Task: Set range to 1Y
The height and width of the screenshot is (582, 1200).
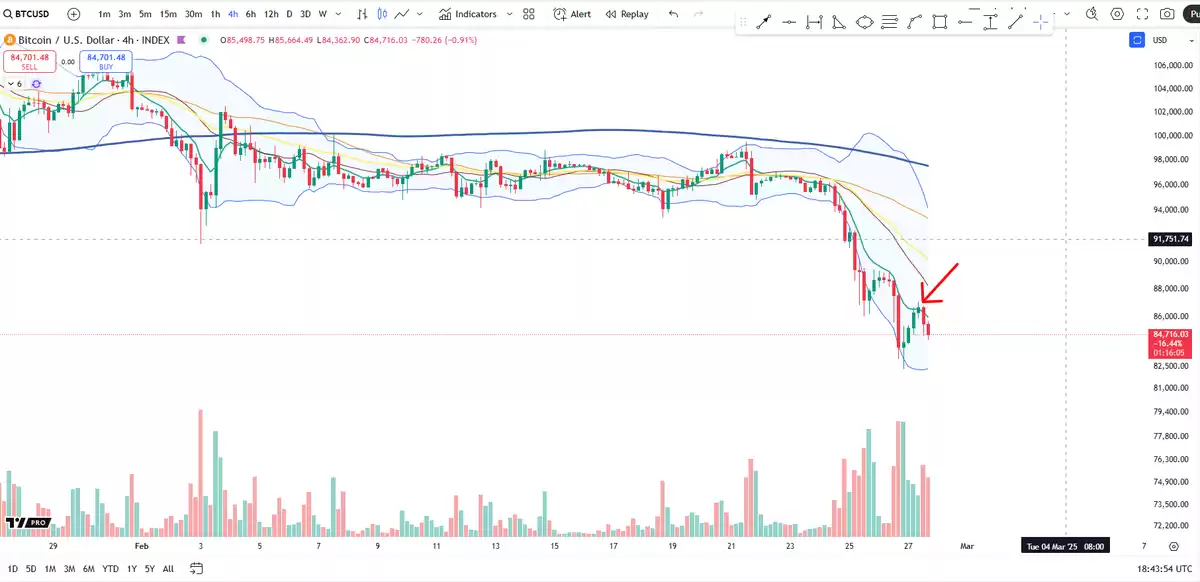Action: (132, 569)
